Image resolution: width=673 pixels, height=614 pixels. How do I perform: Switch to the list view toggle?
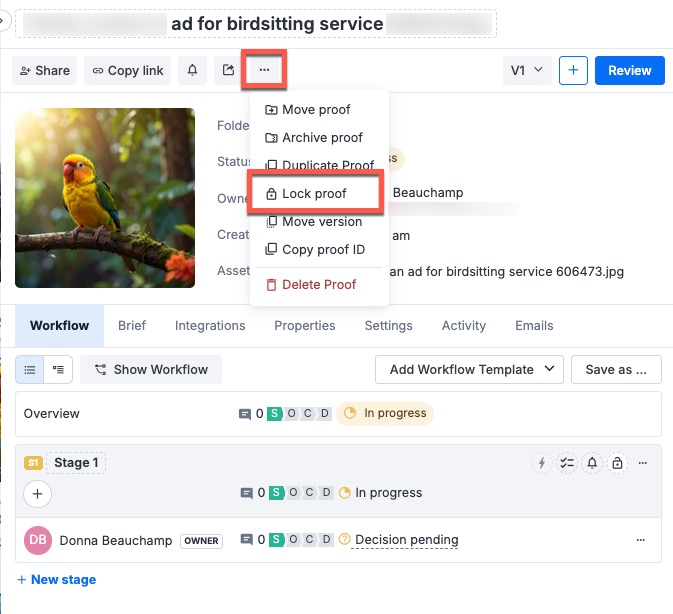pyautogui.click(x=30, y=369)
